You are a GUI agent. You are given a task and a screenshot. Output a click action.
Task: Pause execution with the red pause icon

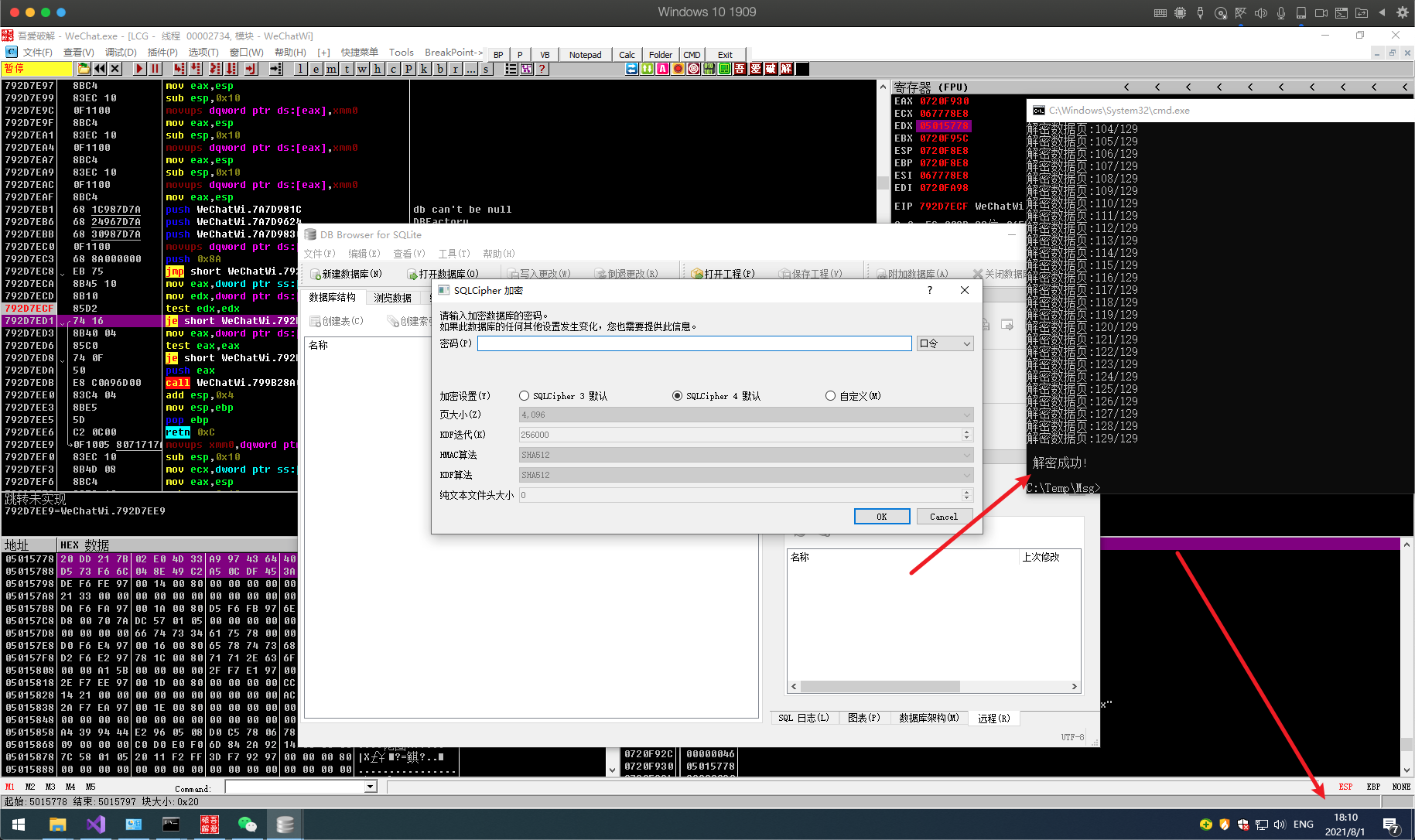(x=155, y=69)
